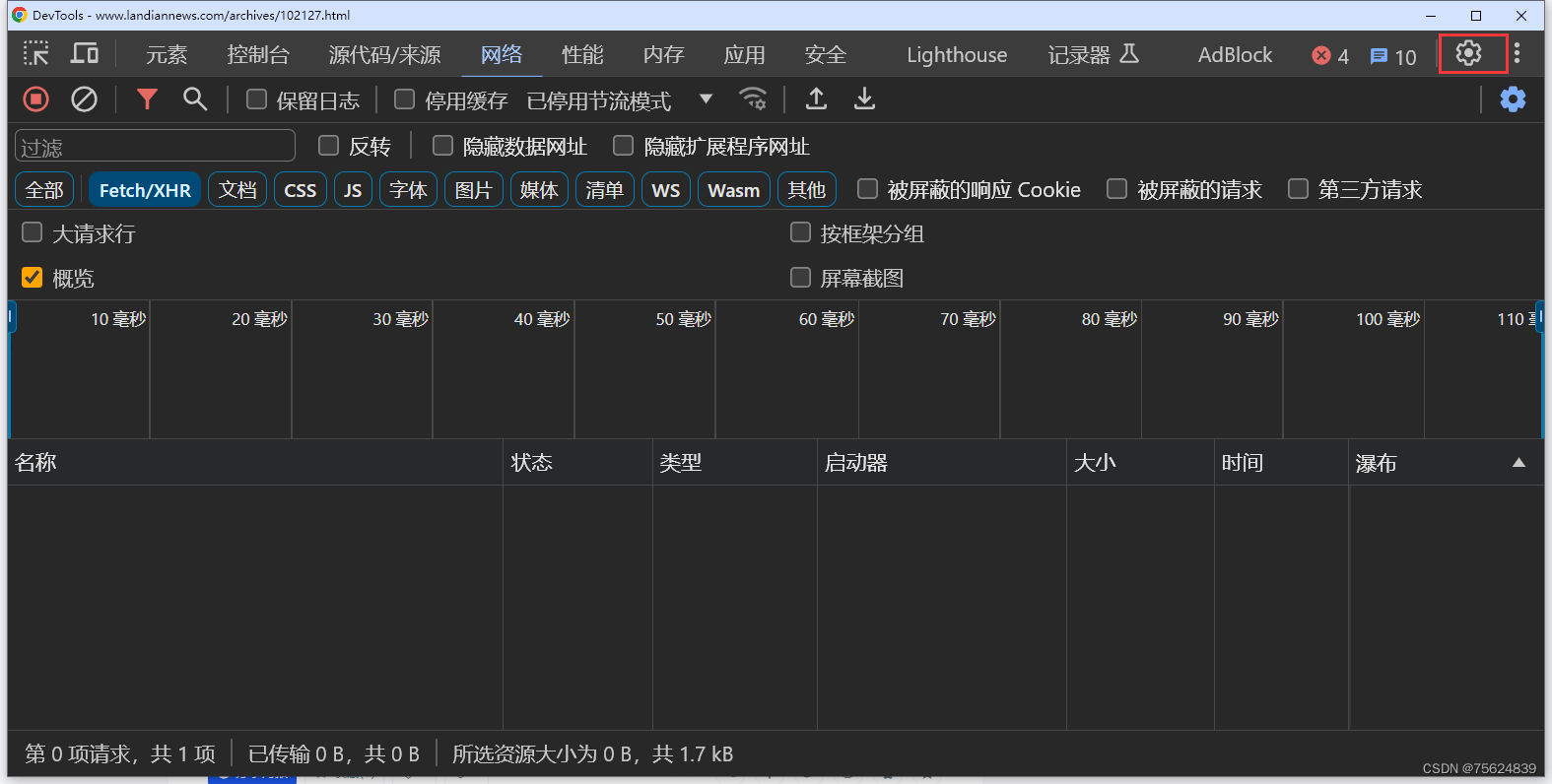
Task: Filter by 其他 type
Action: [x=807, y=189]
